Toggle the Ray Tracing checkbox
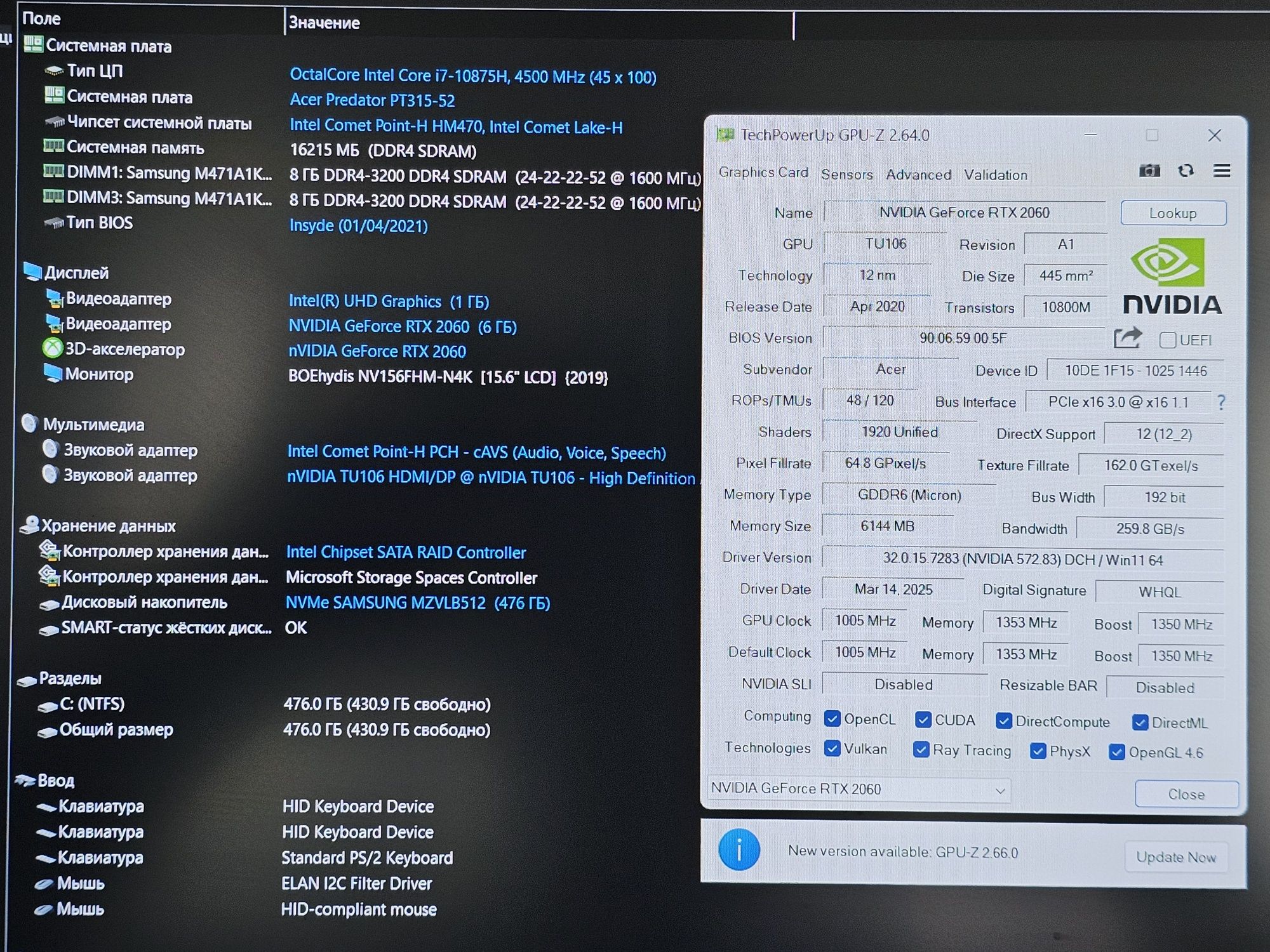The width and height of the screenshot is (1270, 952). click(921, 750)
